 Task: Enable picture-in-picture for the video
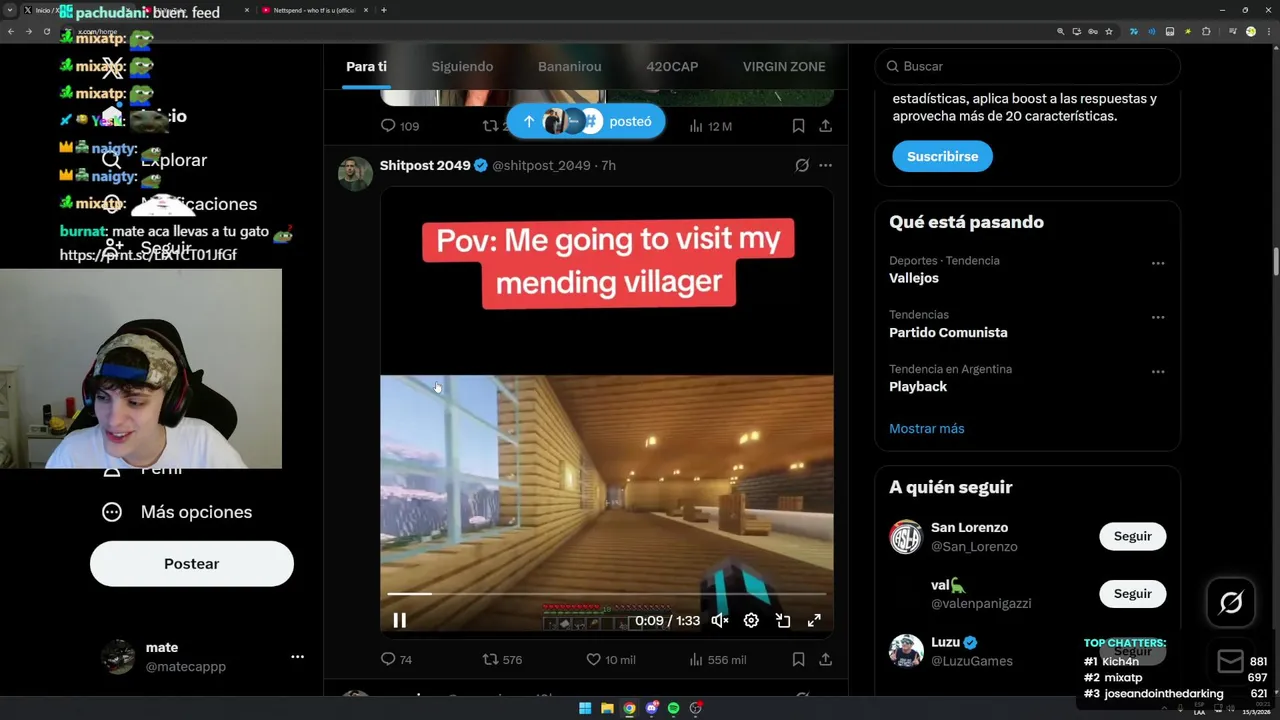pyautogui.click(x=783, y=620)
